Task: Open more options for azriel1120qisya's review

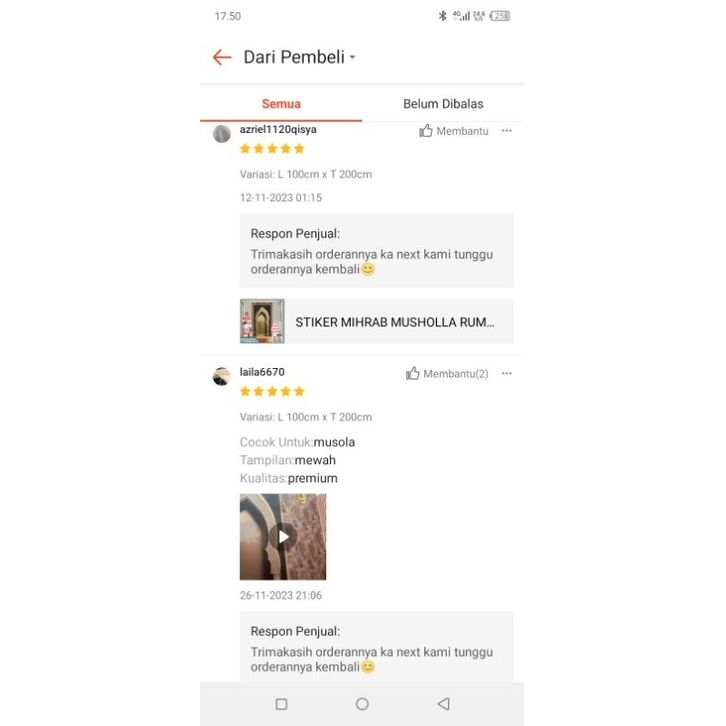Action: coord(507,131)
